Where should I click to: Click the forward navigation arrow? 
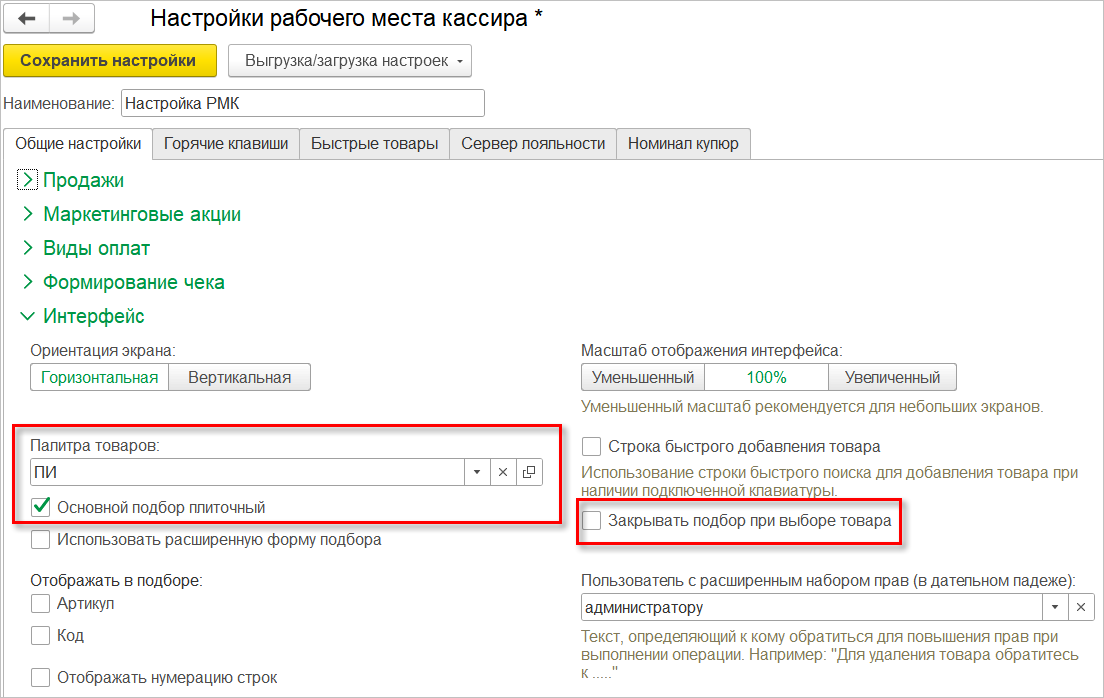point(72,19)
